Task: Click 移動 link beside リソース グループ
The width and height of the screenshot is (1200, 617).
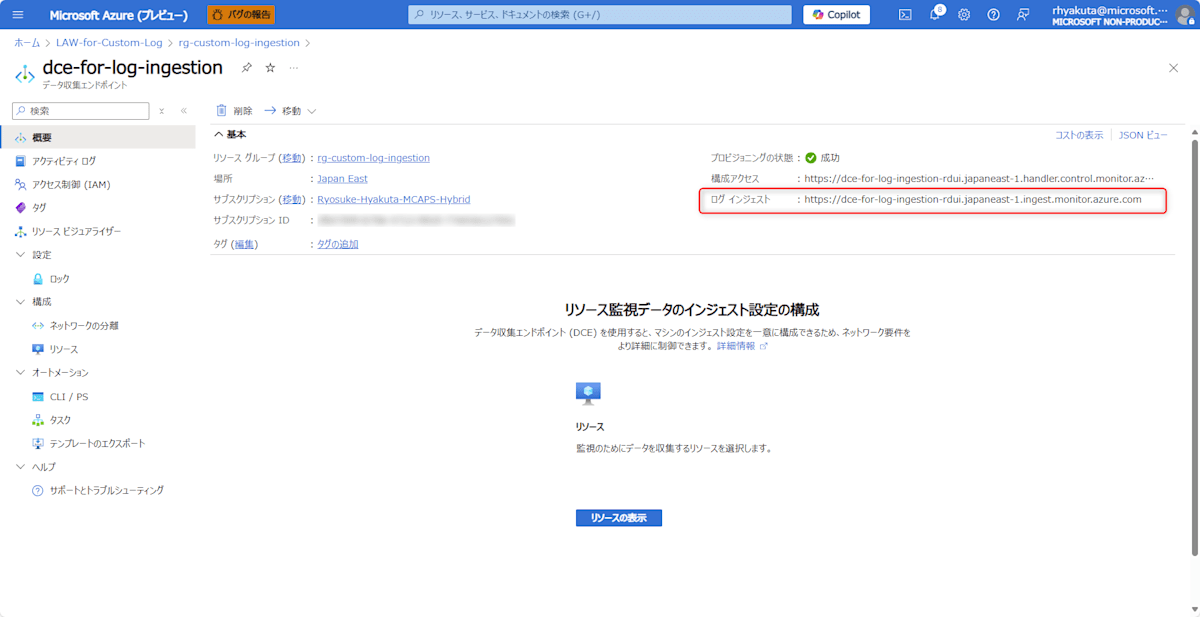Action: (292, 158)
